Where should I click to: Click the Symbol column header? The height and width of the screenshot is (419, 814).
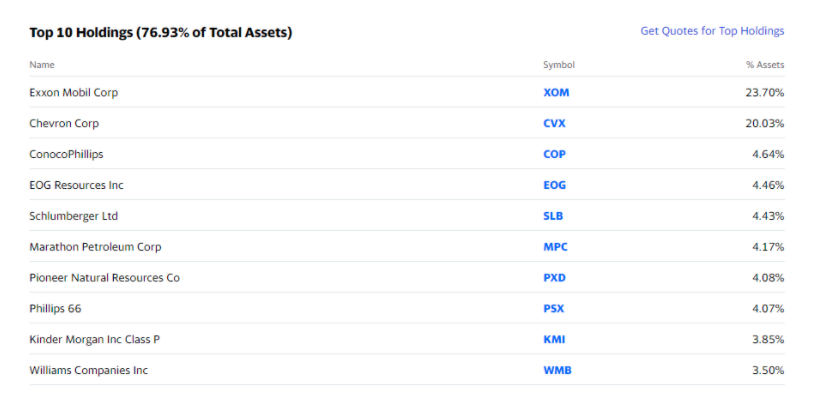click(559, 65)
